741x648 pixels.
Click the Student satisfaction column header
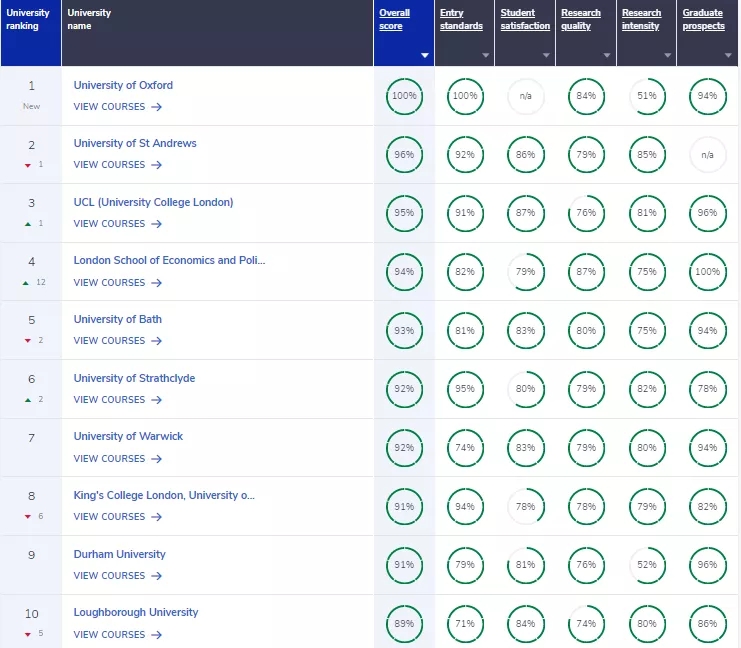click(x=525, y=20)
